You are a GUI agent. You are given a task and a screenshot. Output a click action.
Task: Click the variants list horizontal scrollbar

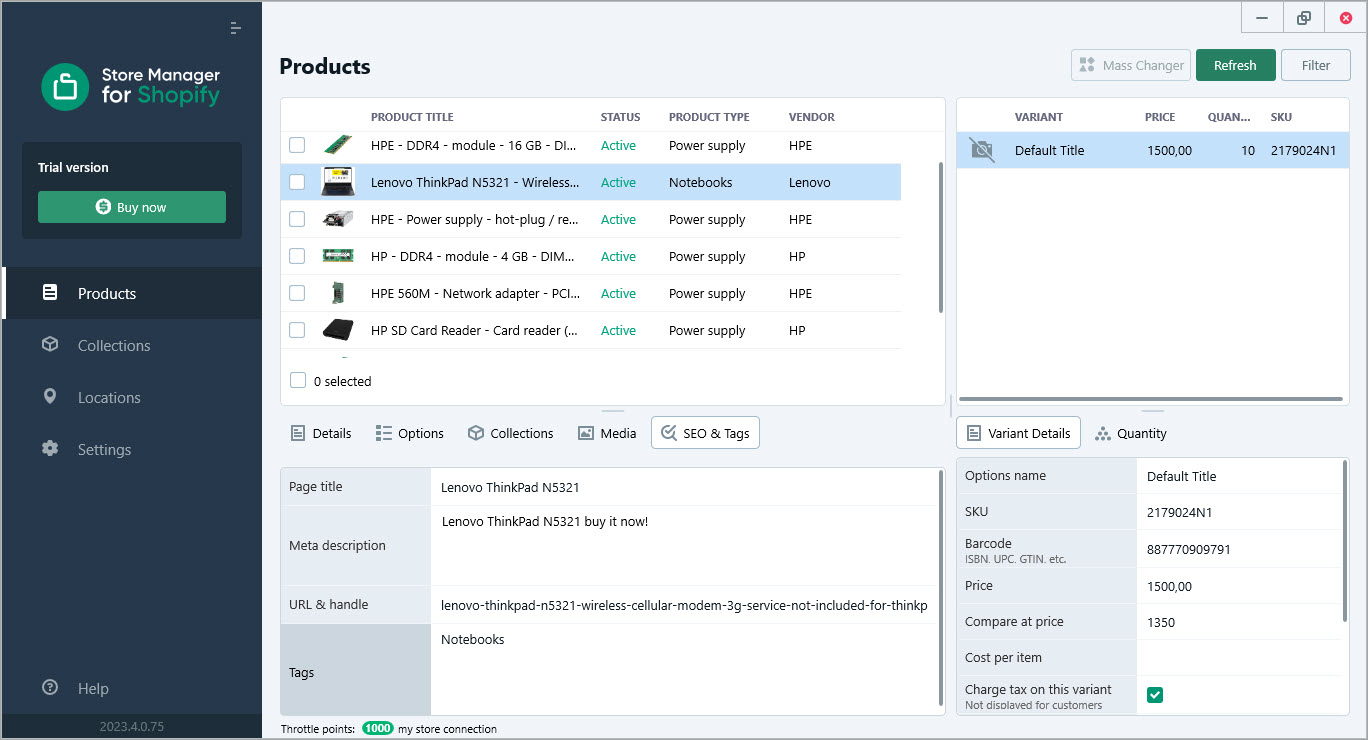pos(1150,399)
